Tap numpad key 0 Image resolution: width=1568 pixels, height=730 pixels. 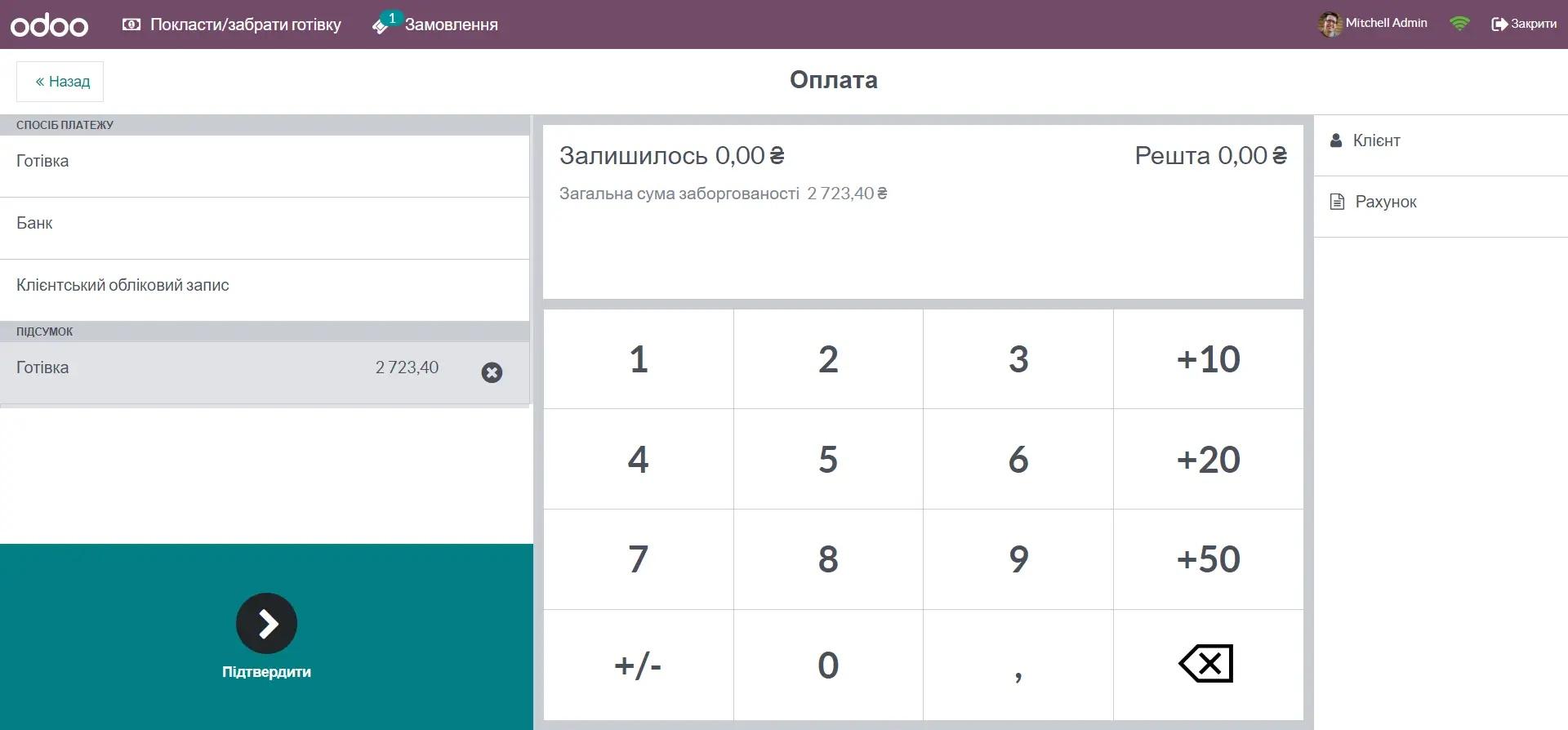point(828,665)
